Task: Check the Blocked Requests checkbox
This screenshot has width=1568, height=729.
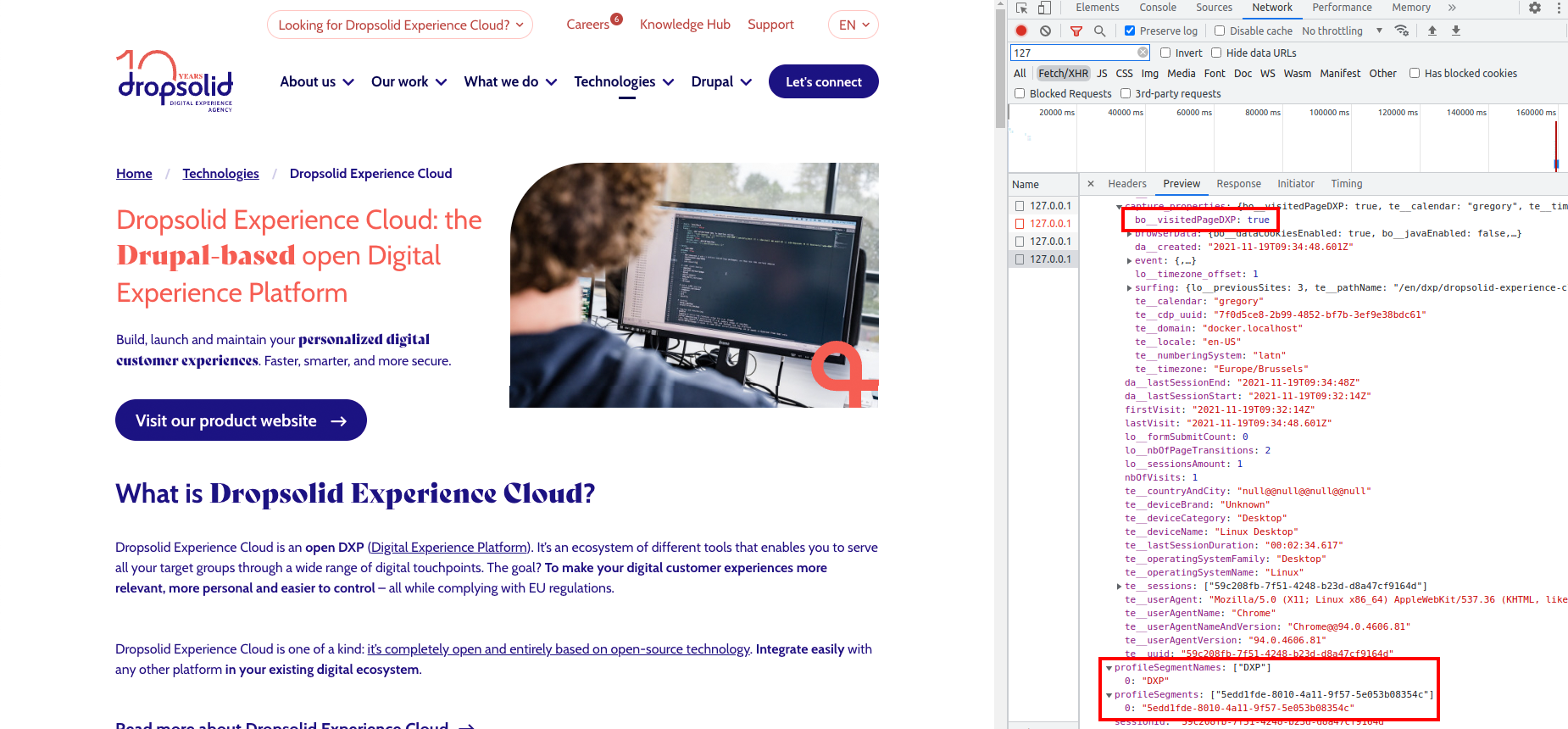Action: coord(1020,93)
